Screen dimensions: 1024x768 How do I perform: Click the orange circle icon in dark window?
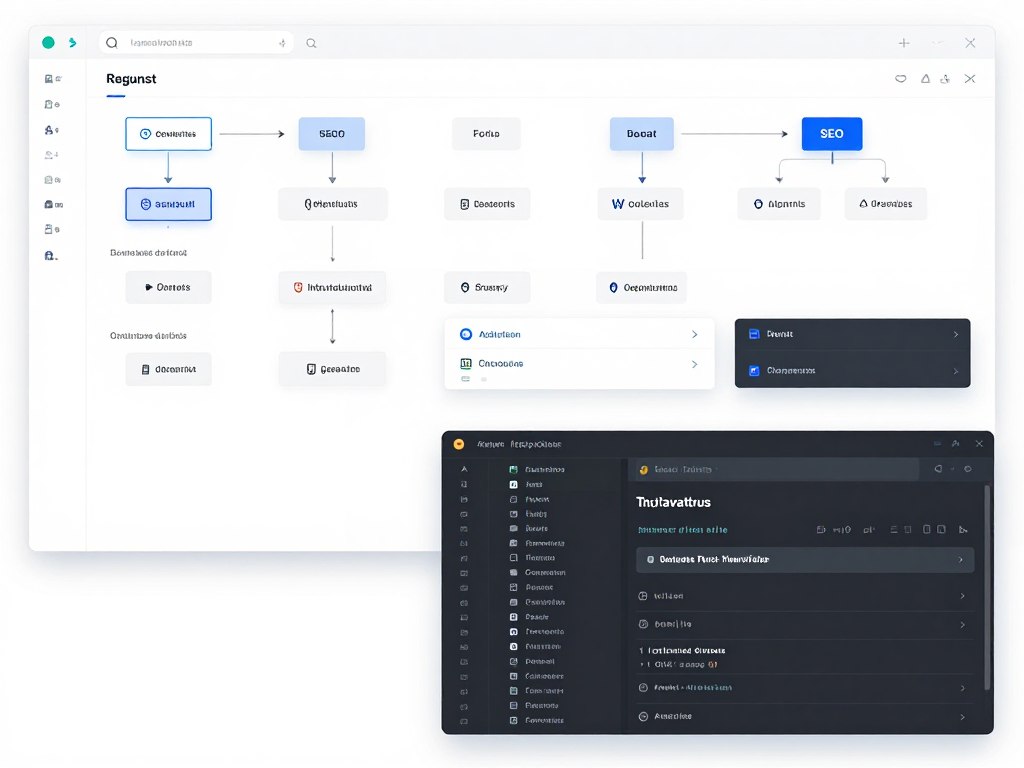point(458,444)
